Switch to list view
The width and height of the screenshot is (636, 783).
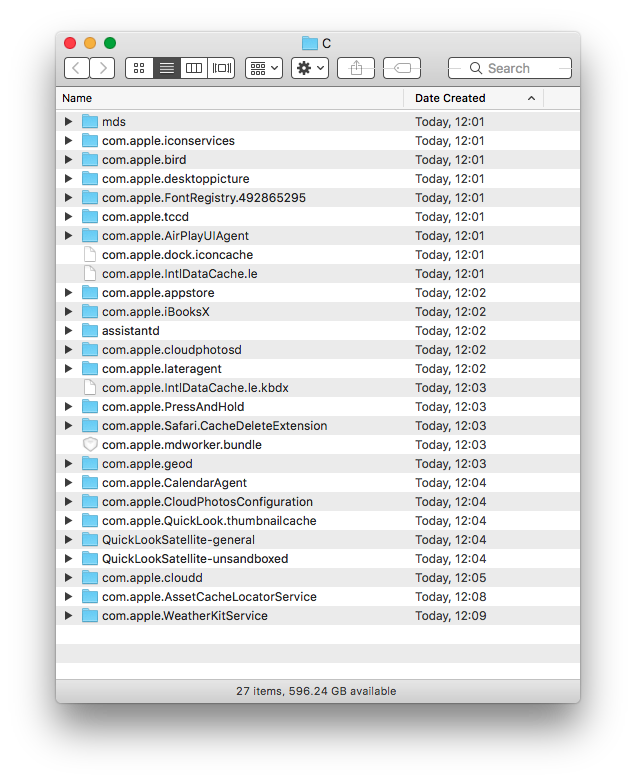(167, 68)
